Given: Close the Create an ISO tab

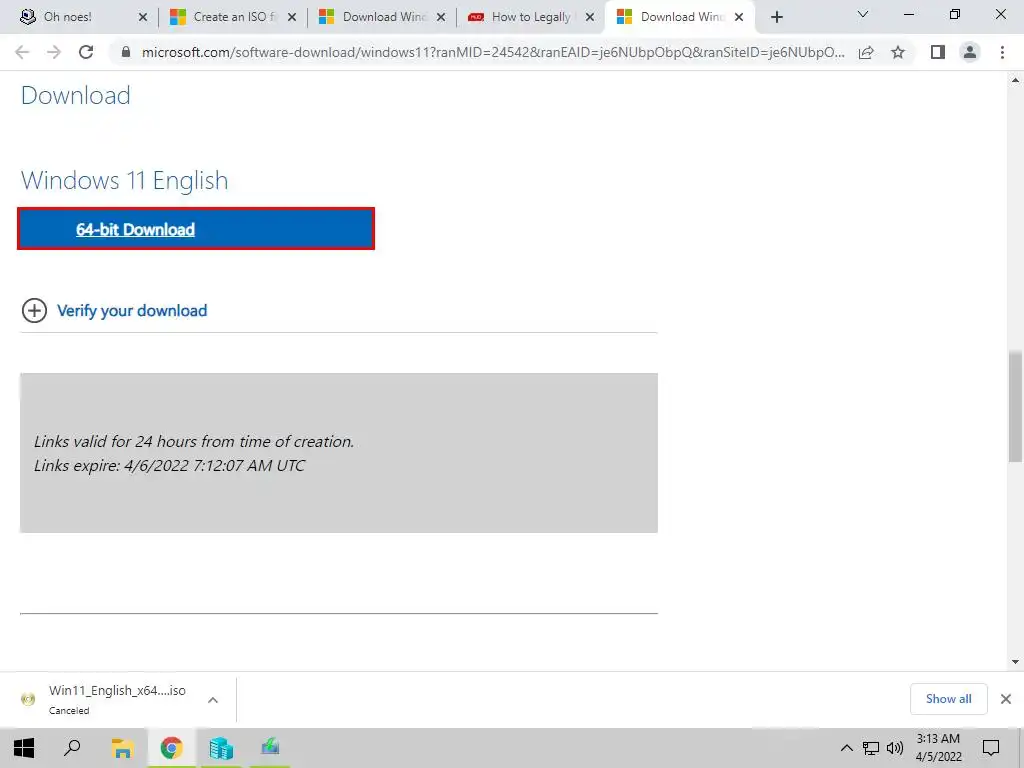Looking at the screenshot, I should [292, 18].
